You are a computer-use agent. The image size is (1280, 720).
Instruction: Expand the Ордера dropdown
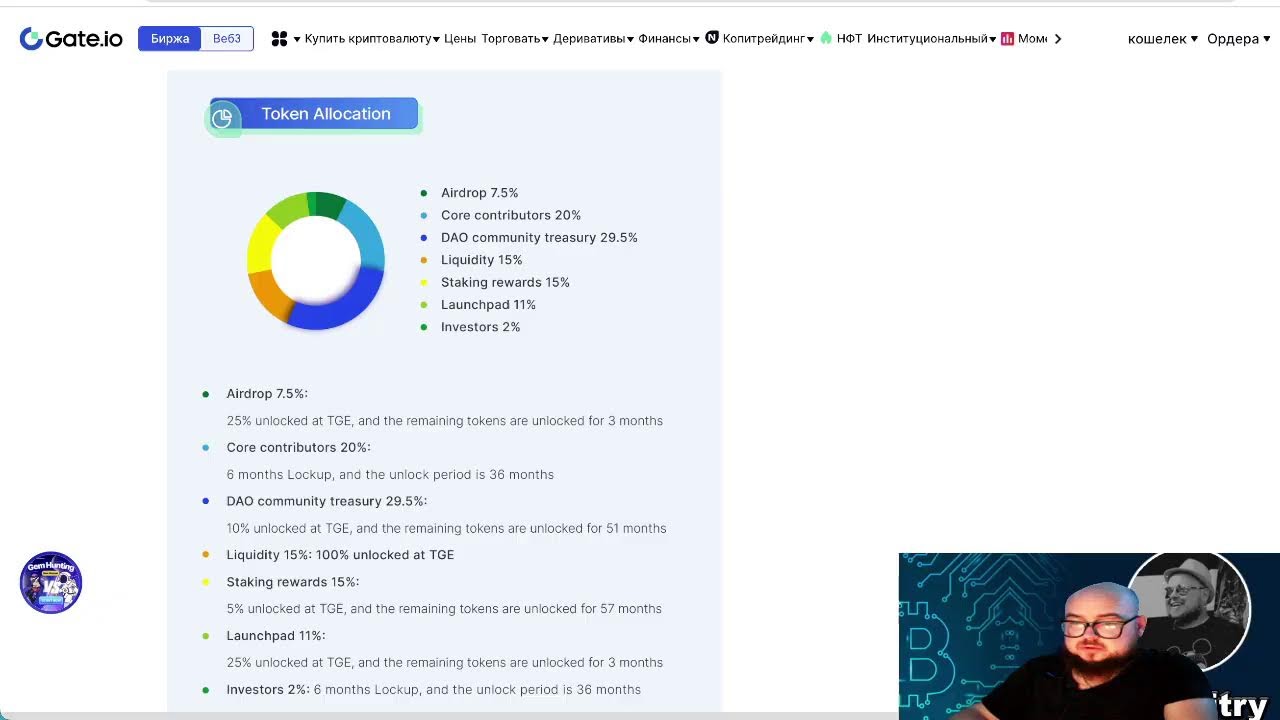tap(1239, 39)
